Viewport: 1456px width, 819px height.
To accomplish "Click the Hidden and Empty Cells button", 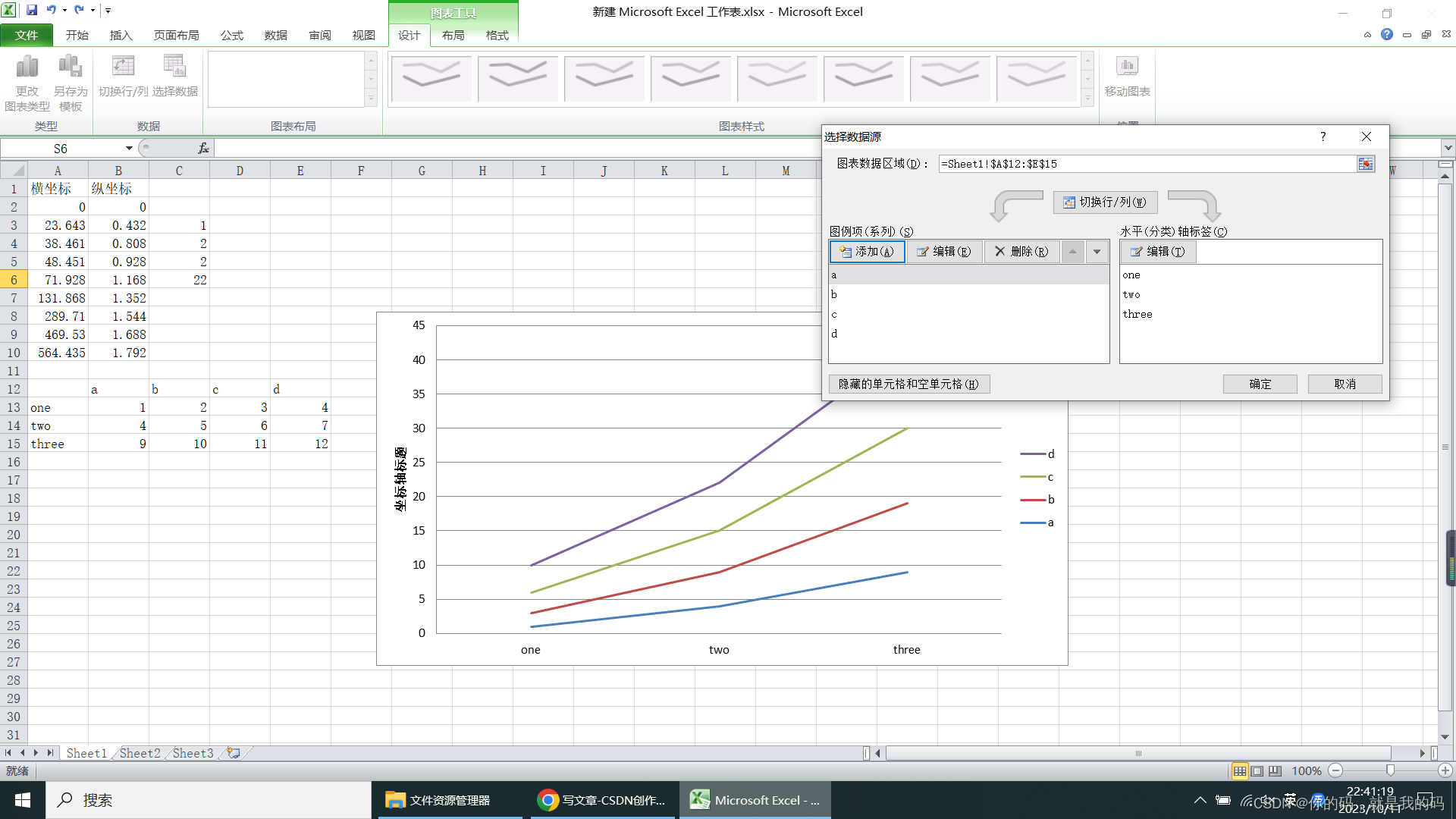I will point(908,384).
